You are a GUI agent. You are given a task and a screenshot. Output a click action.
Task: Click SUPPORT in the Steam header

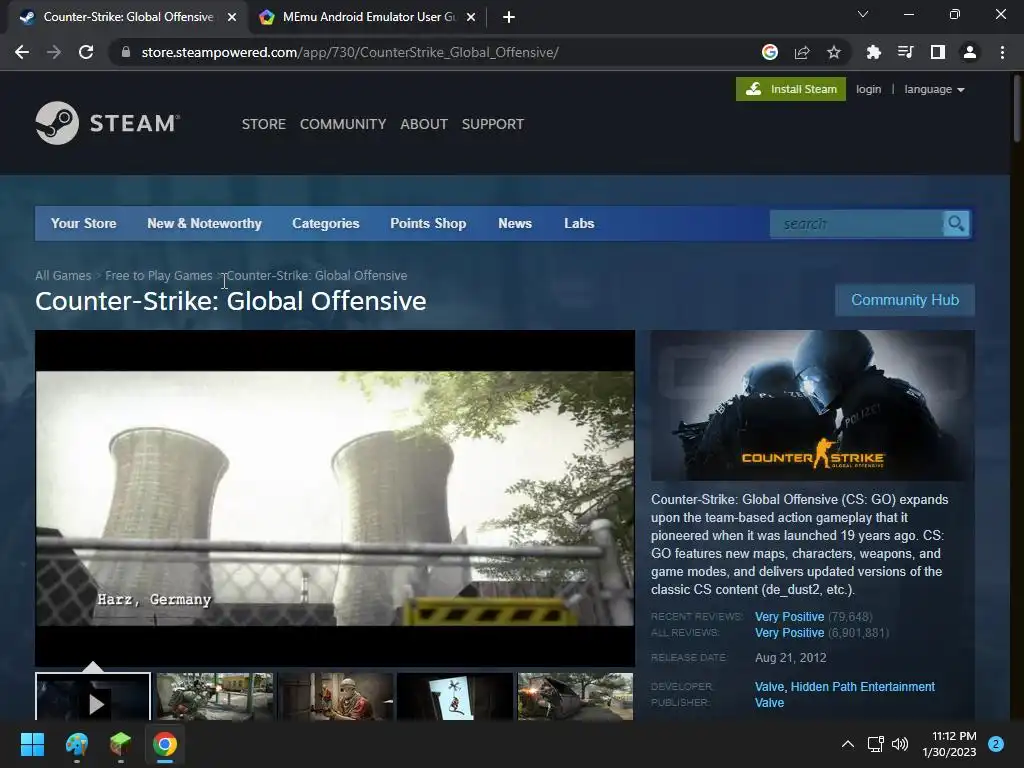tap(493, 124)
